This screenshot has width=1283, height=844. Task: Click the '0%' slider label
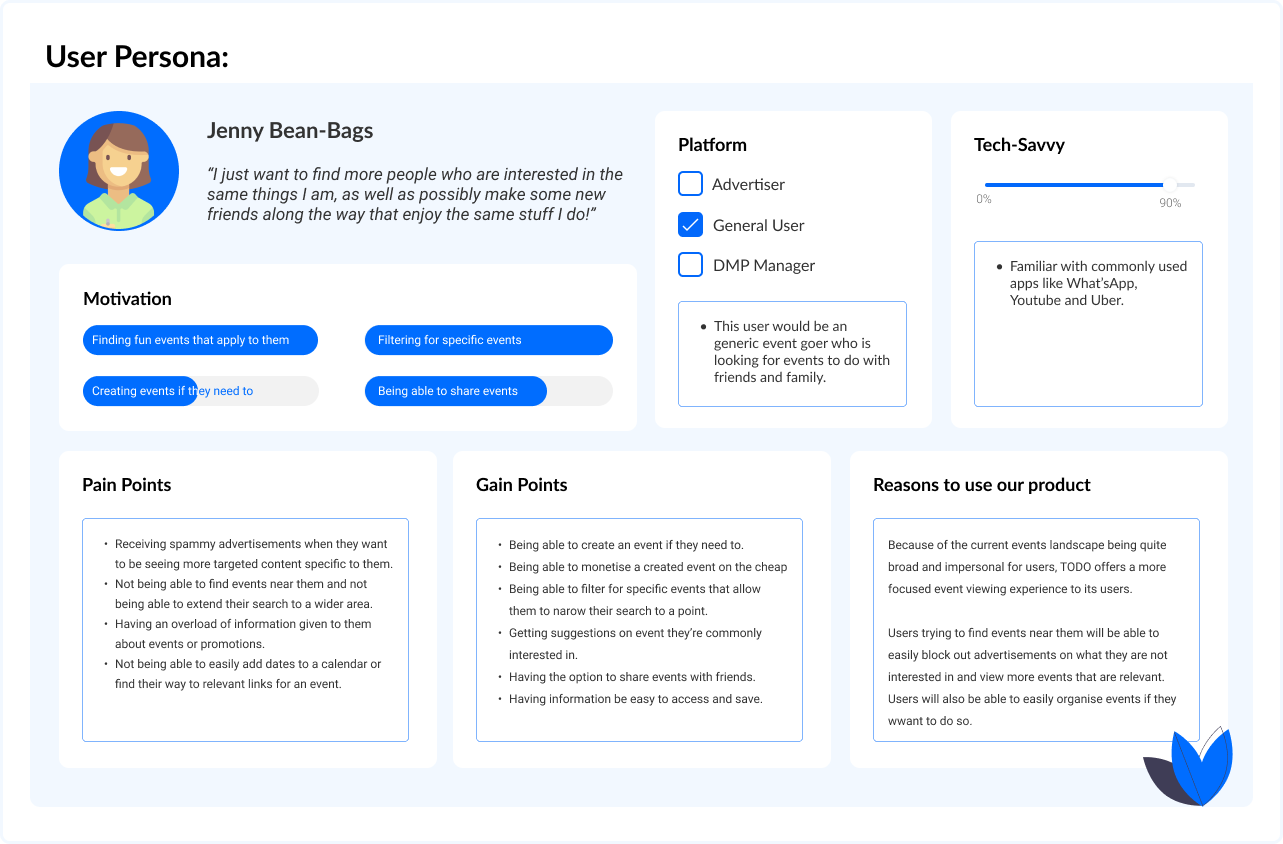[984, 199]
